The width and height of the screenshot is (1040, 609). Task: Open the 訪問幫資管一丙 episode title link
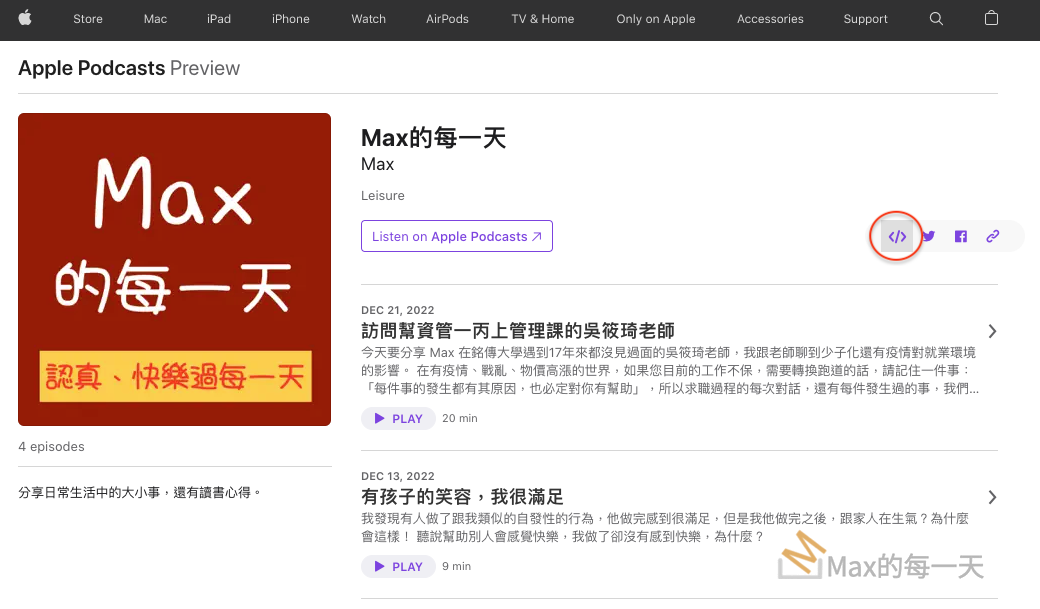[517, 331]
